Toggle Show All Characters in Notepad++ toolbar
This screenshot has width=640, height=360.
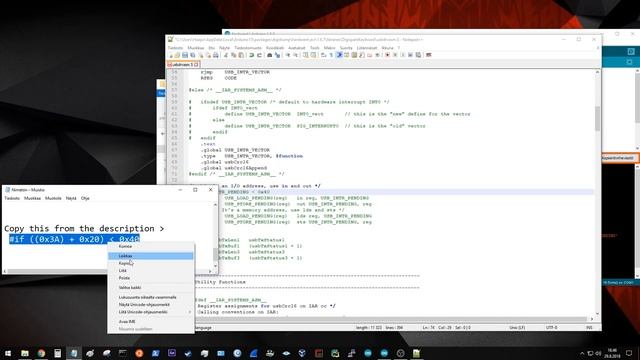click(331, 55)
